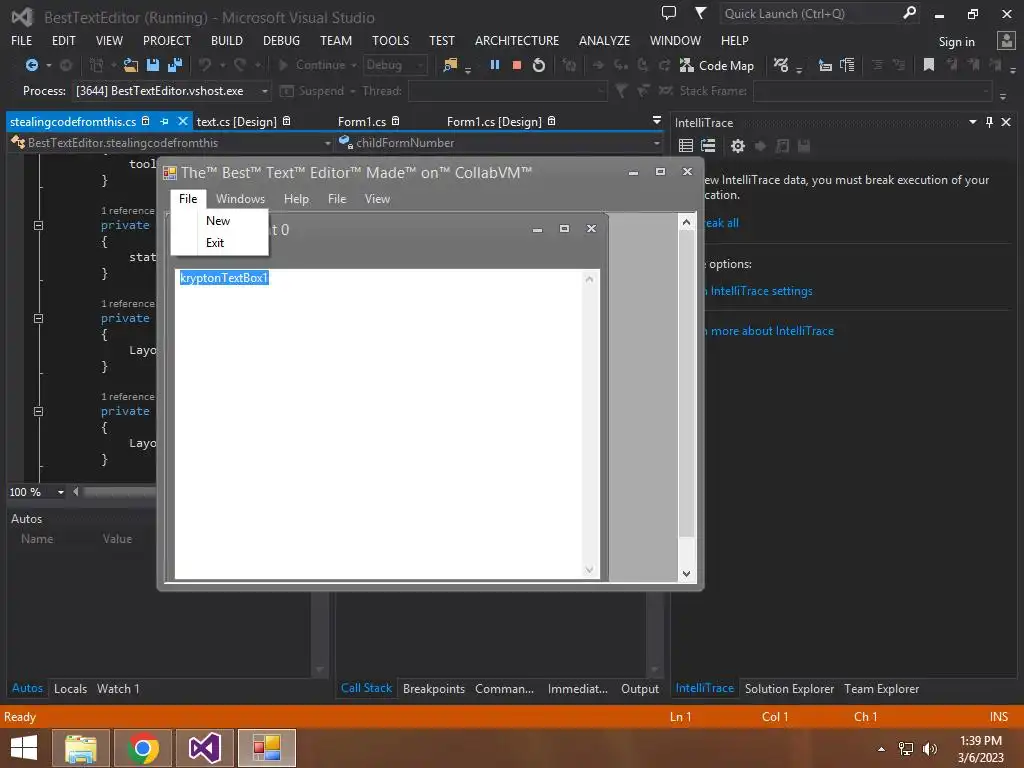This screenshot has height=768, width=1024.
Task: Click the Navigate Backward arrow icon
Action: [x=31, y=65]
